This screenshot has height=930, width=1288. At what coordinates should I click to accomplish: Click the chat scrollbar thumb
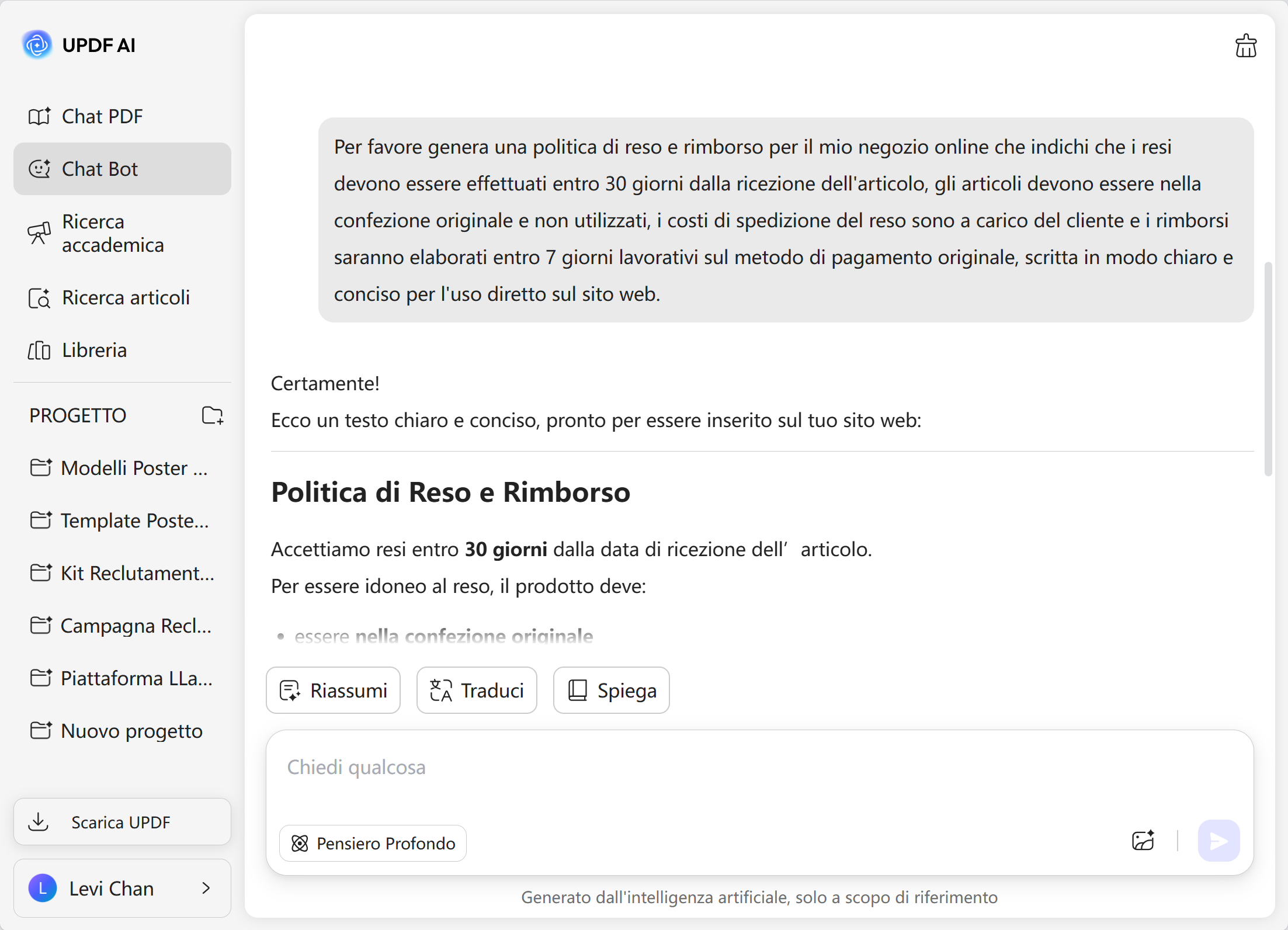[1268, 368]
